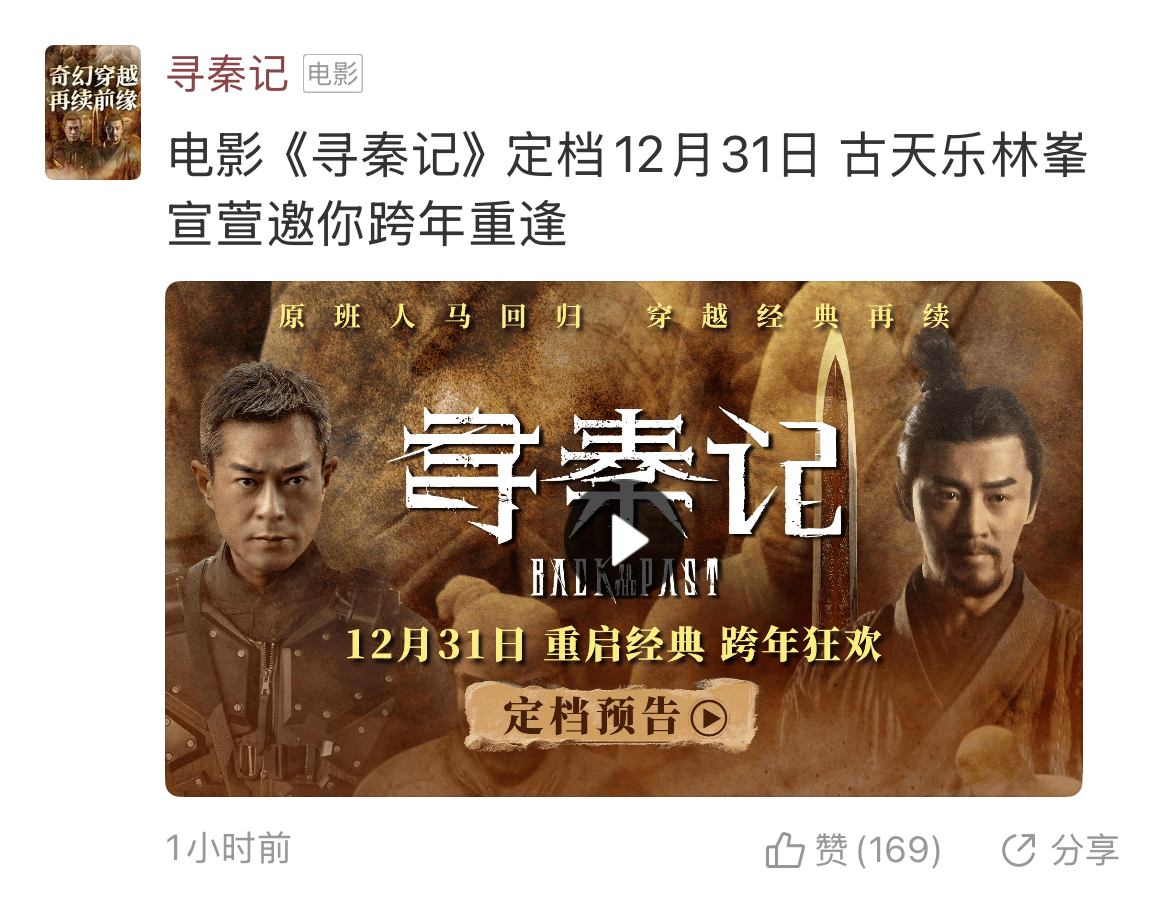Open the post headline text about 12月31日
1170x904 pixels.
click(627, 189)
